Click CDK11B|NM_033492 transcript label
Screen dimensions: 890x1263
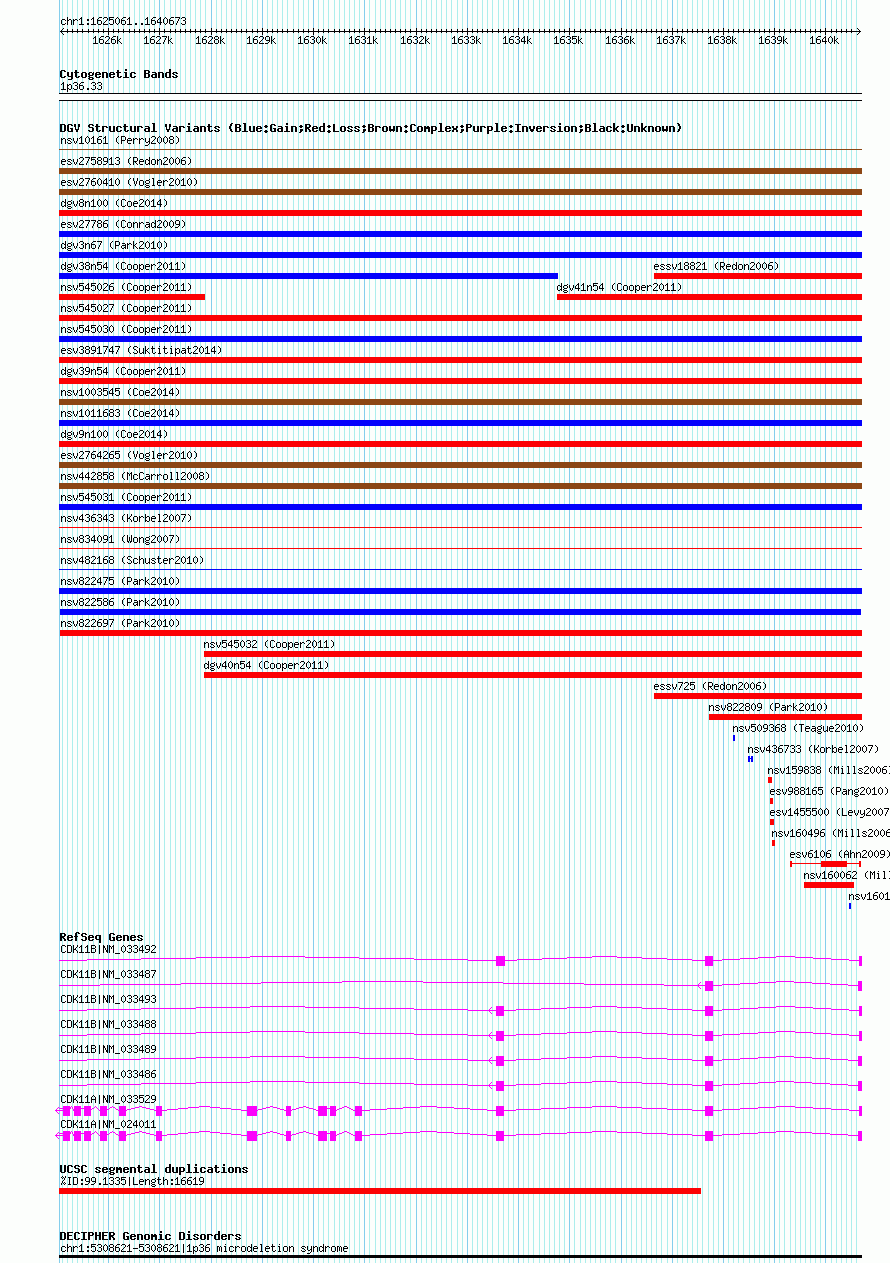click(x=108, y=949)
